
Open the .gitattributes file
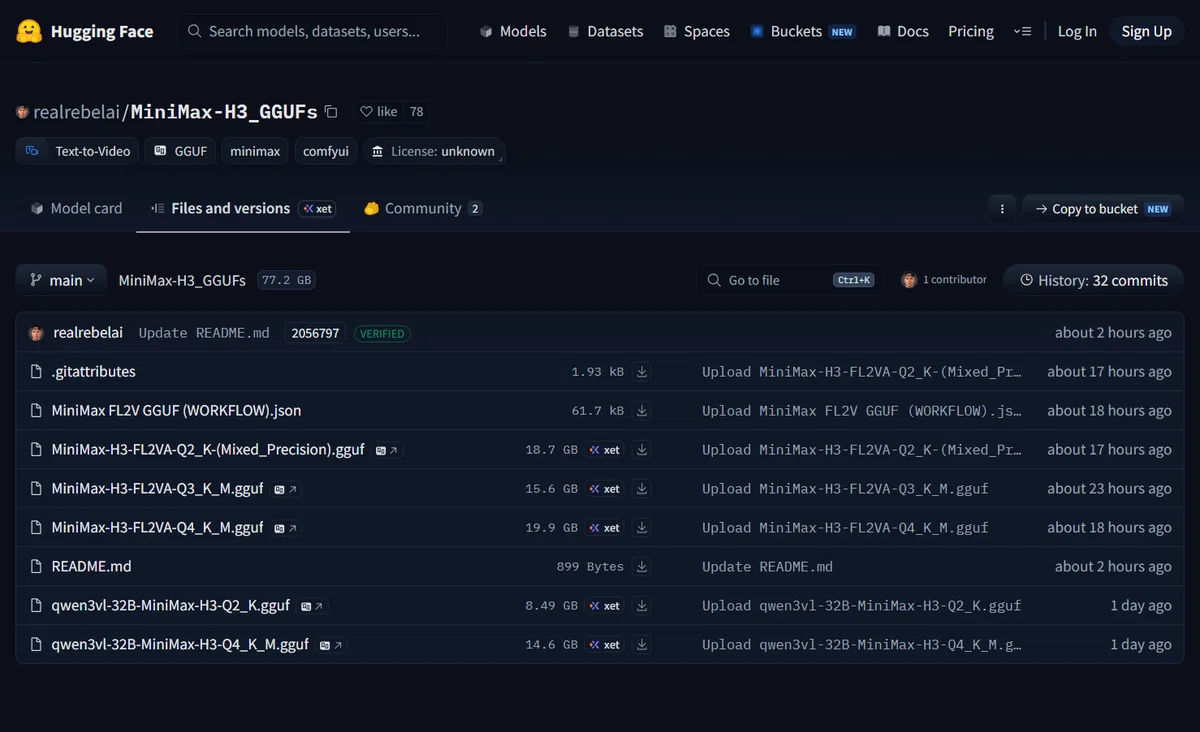pos(93,372)
